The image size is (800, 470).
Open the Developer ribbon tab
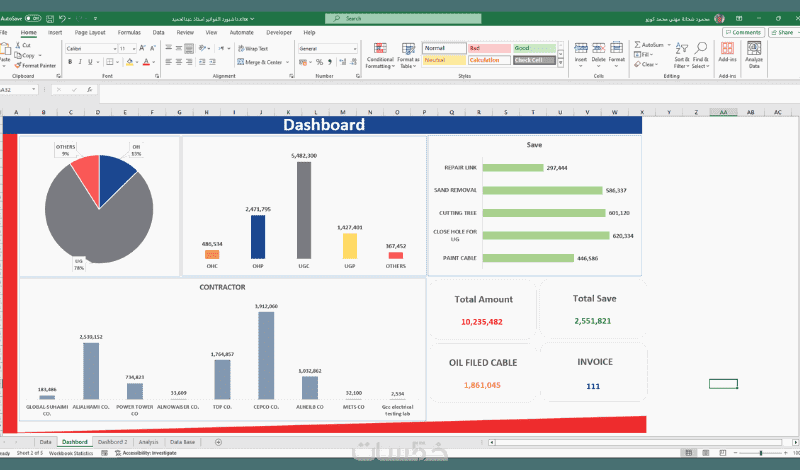coord(279,32)
